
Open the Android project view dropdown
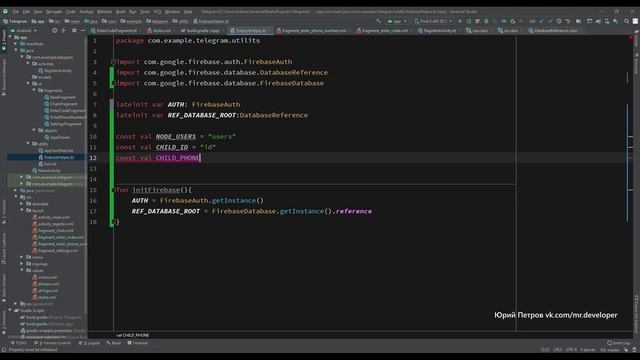click(24, 30)
